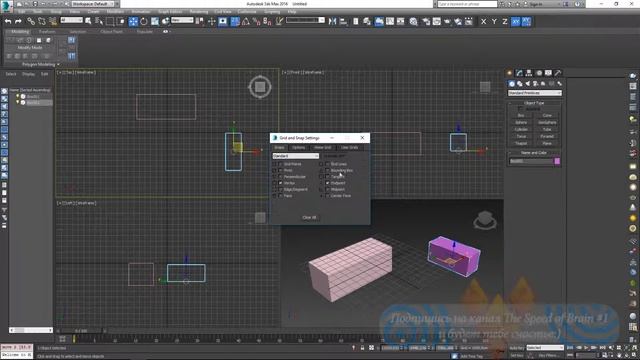Restrict transform to Y axis
This screenshot has height=360, width=640.
(x=494, y=21)
